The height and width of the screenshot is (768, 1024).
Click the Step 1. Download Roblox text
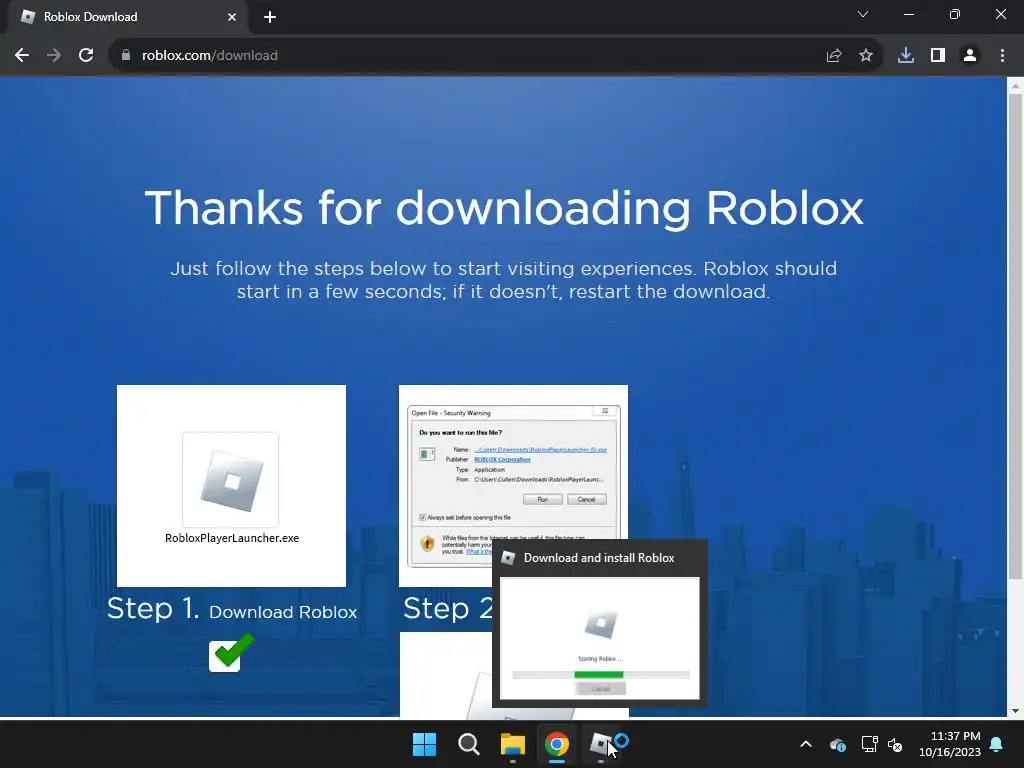[x=232, y=610]
